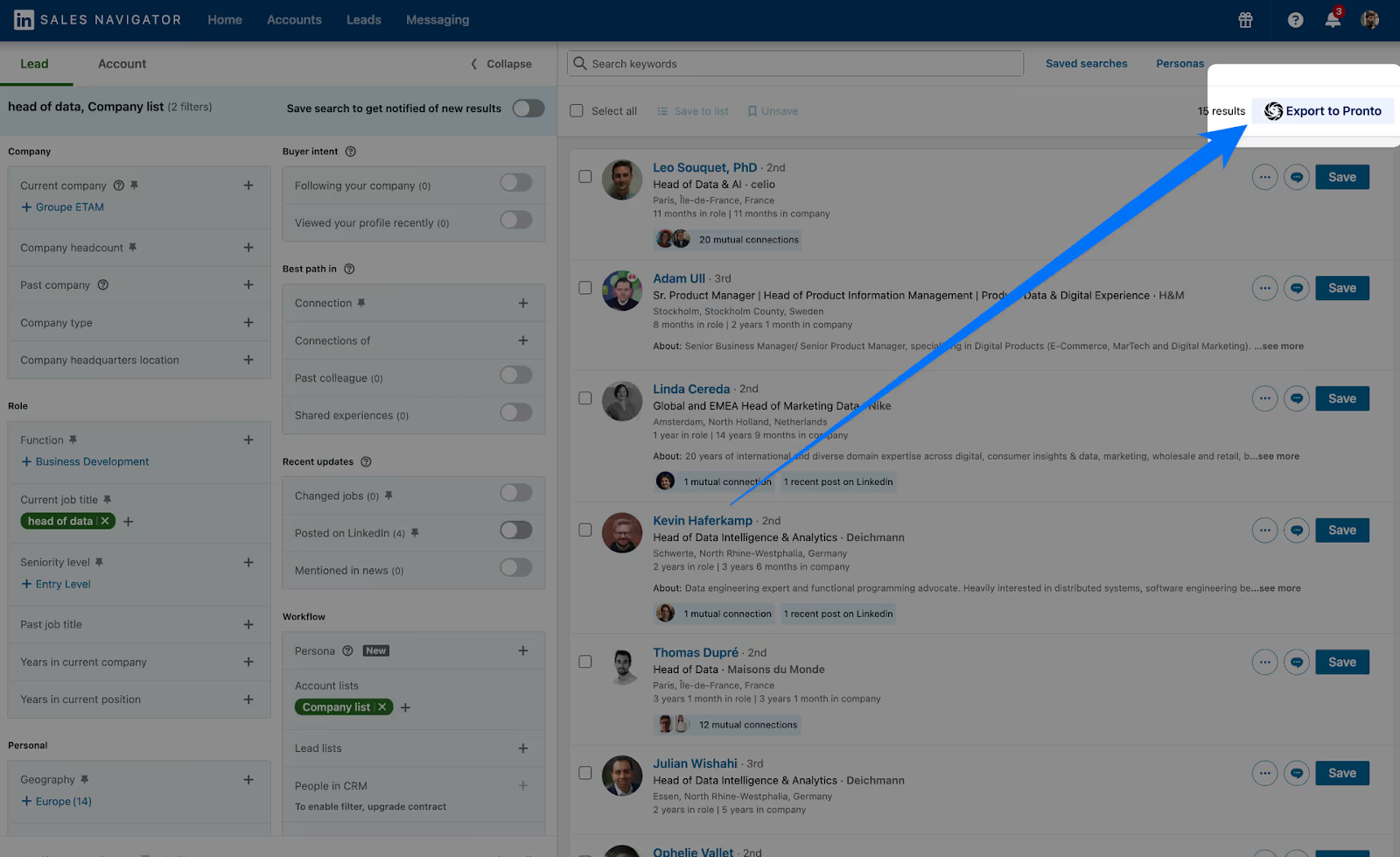Image resolution: width=1400 pixels, height=857 pixels.
Task: Save the Leo Souquet lead
Action: click(1342, 177)
